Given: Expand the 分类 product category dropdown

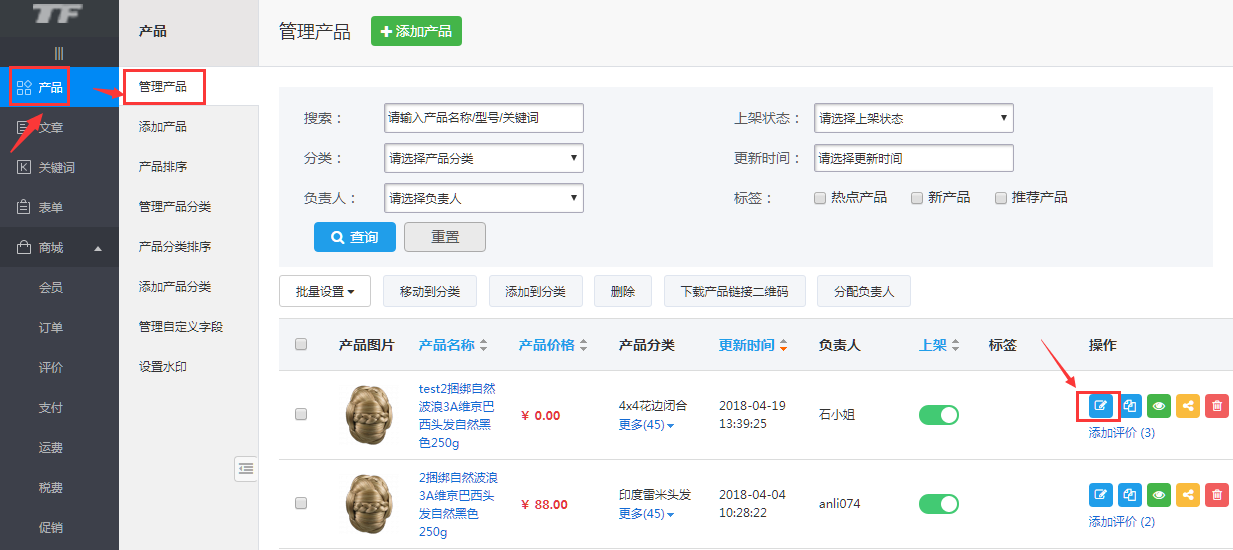Looking at the screenshot, I should pos(483,158).
